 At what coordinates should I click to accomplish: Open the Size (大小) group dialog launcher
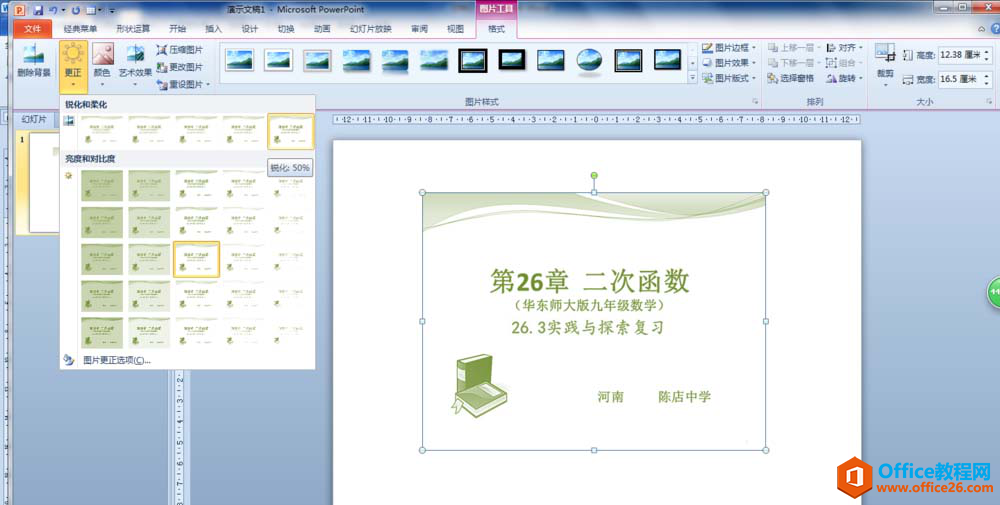coord(989,101)
